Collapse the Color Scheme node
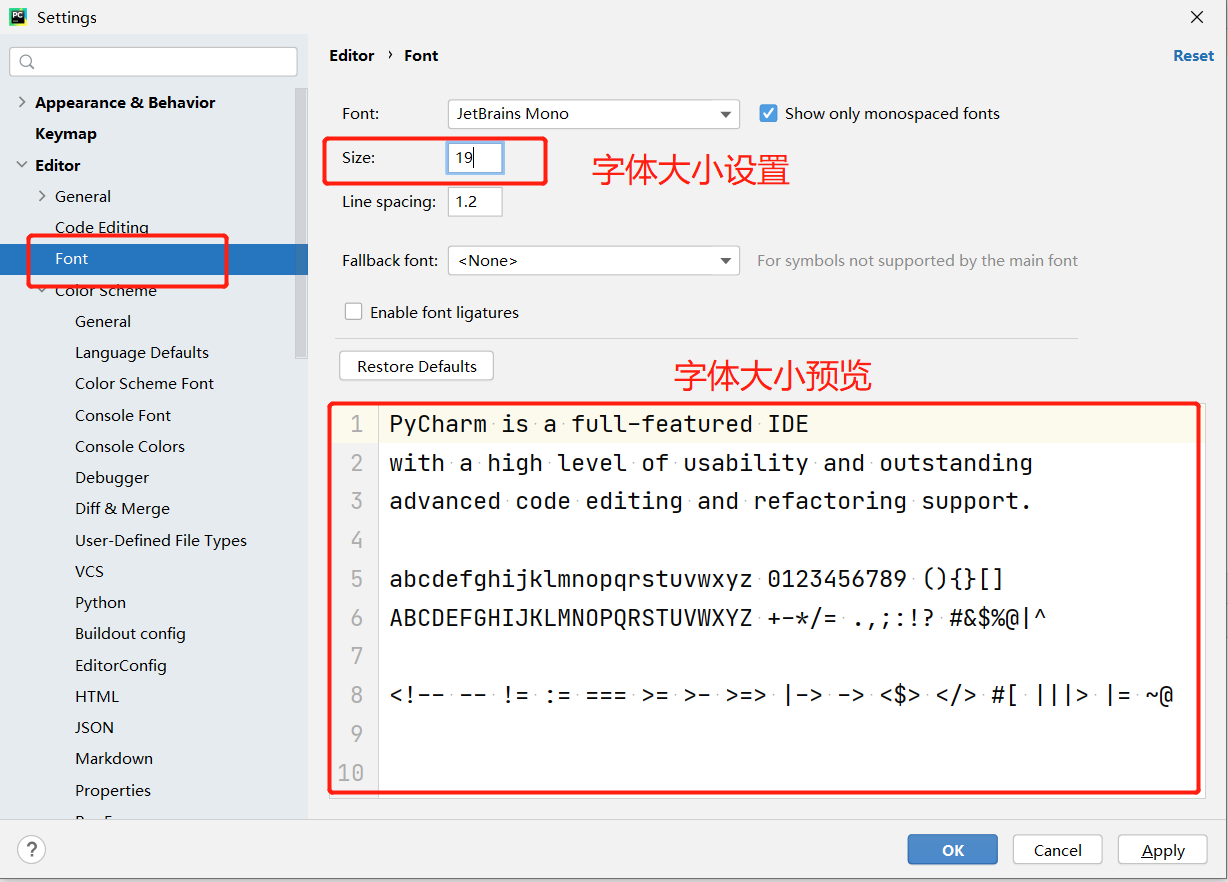Viewport: 1228px width, 882px height. pyautogui.click(x=42, y=290)
